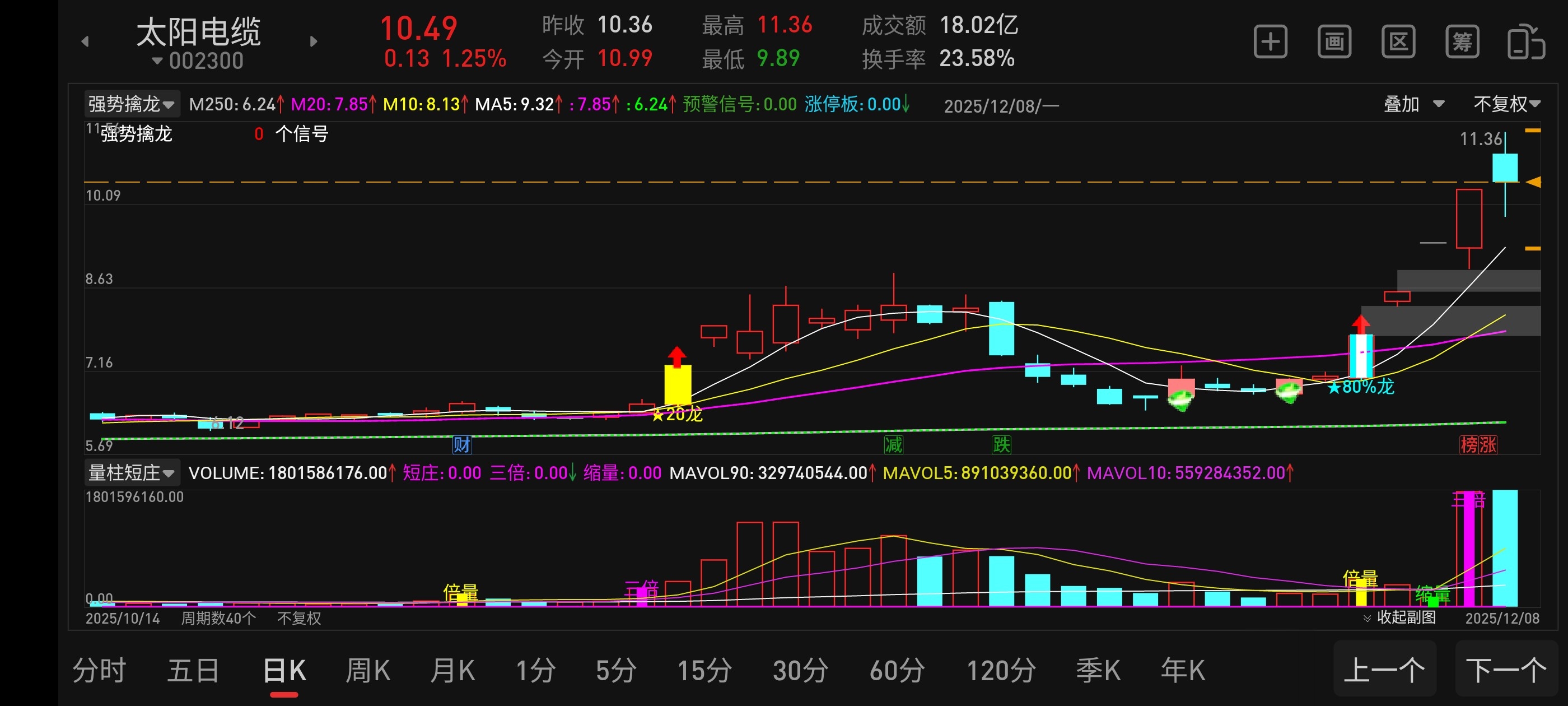Click the multi-device screen switch icon

[x=1526, y=42]
